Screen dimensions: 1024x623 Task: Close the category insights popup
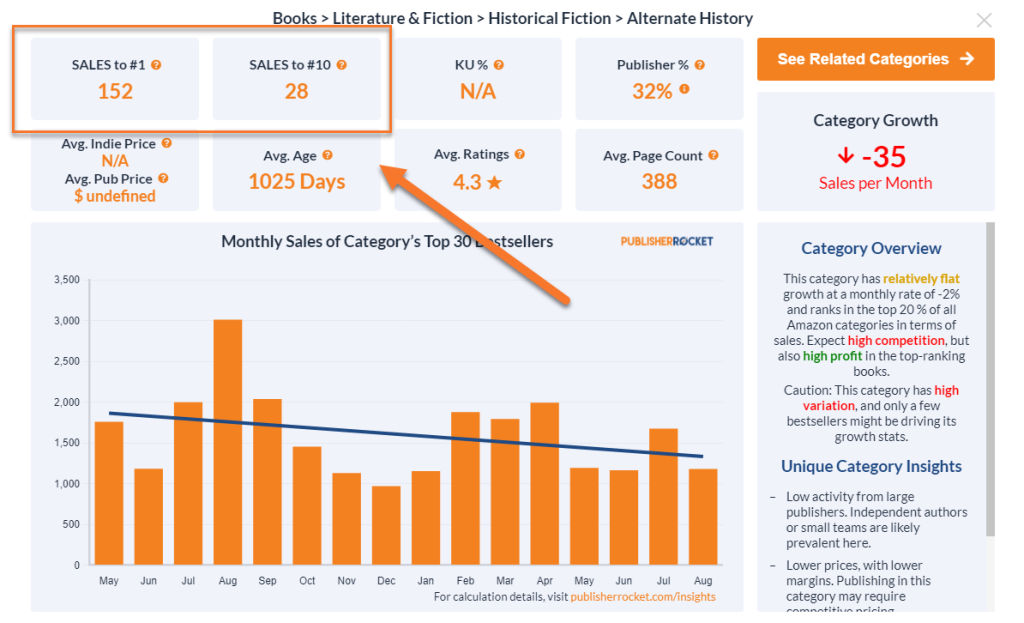pos(984,20)
